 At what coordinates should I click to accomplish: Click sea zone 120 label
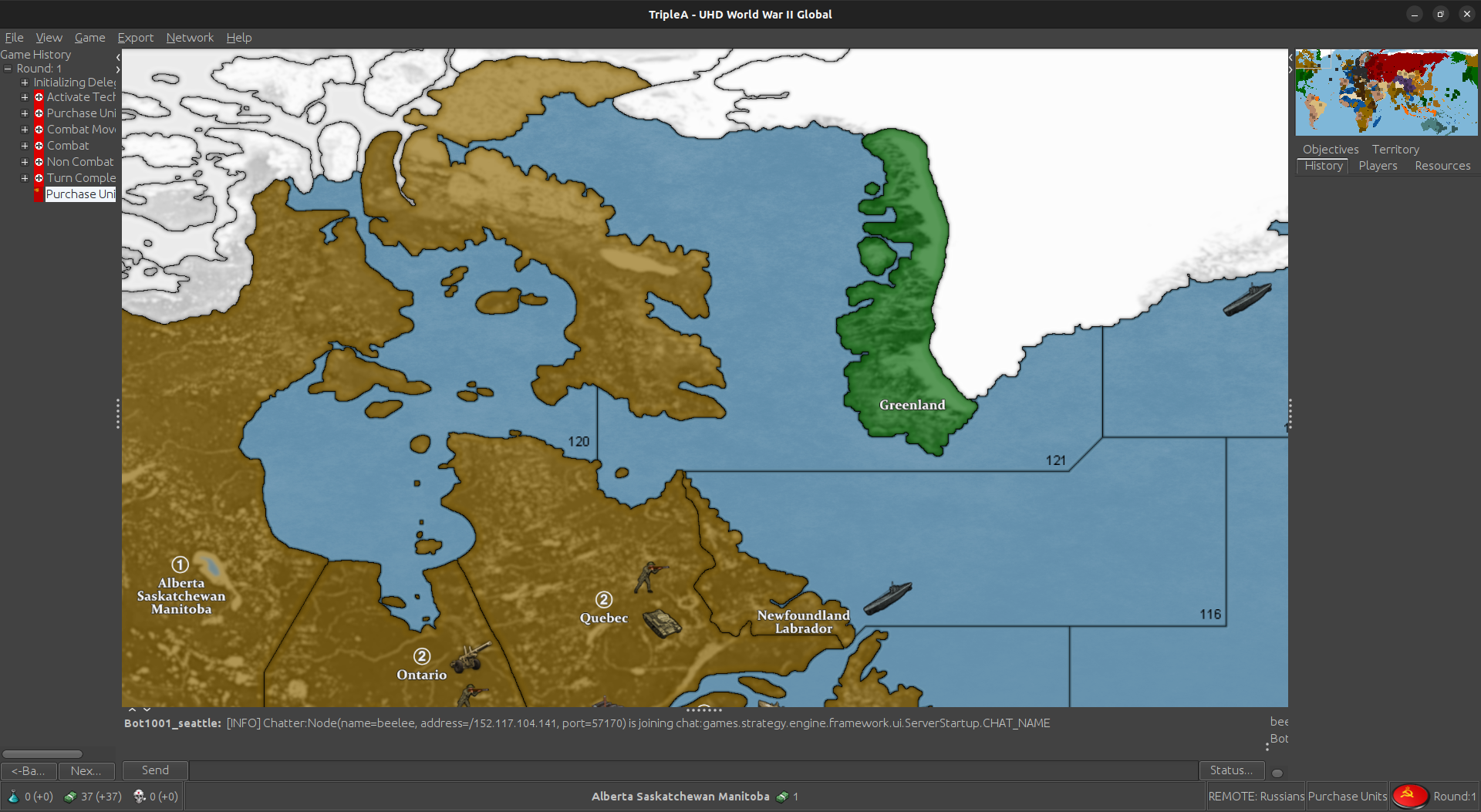[579, 441]
